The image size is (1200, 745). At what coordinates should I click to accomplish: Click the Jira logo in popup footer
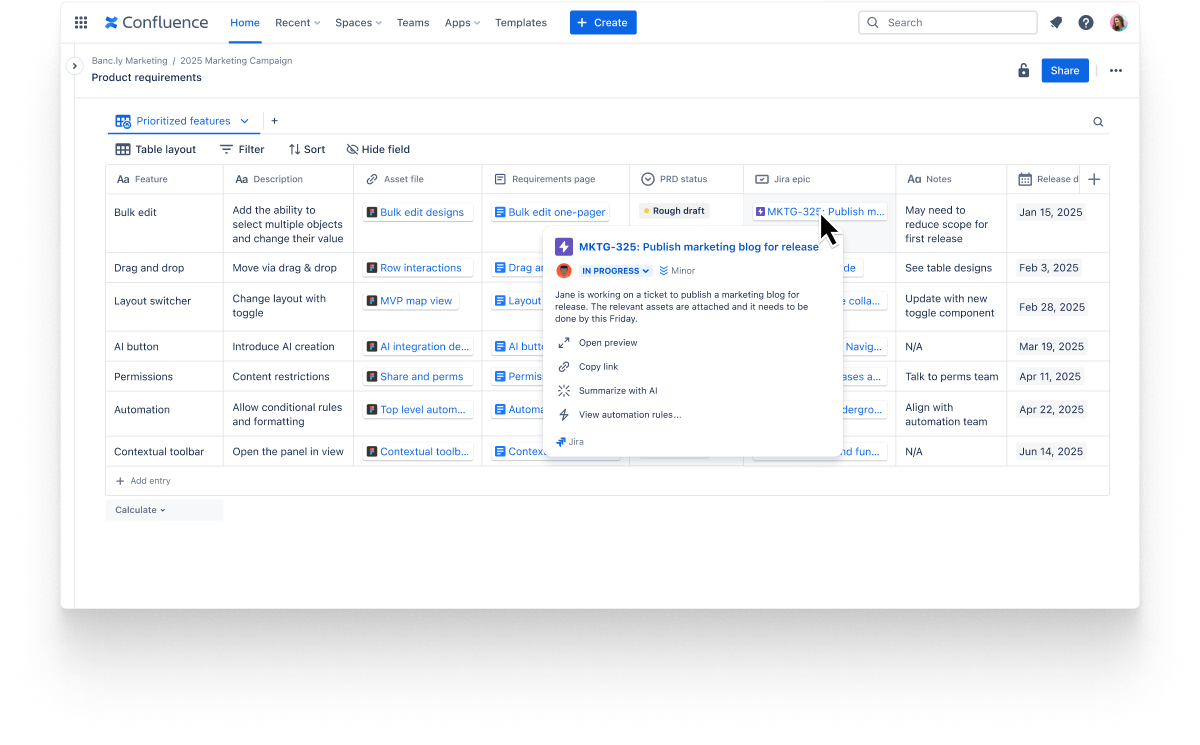tap(570, 441)
